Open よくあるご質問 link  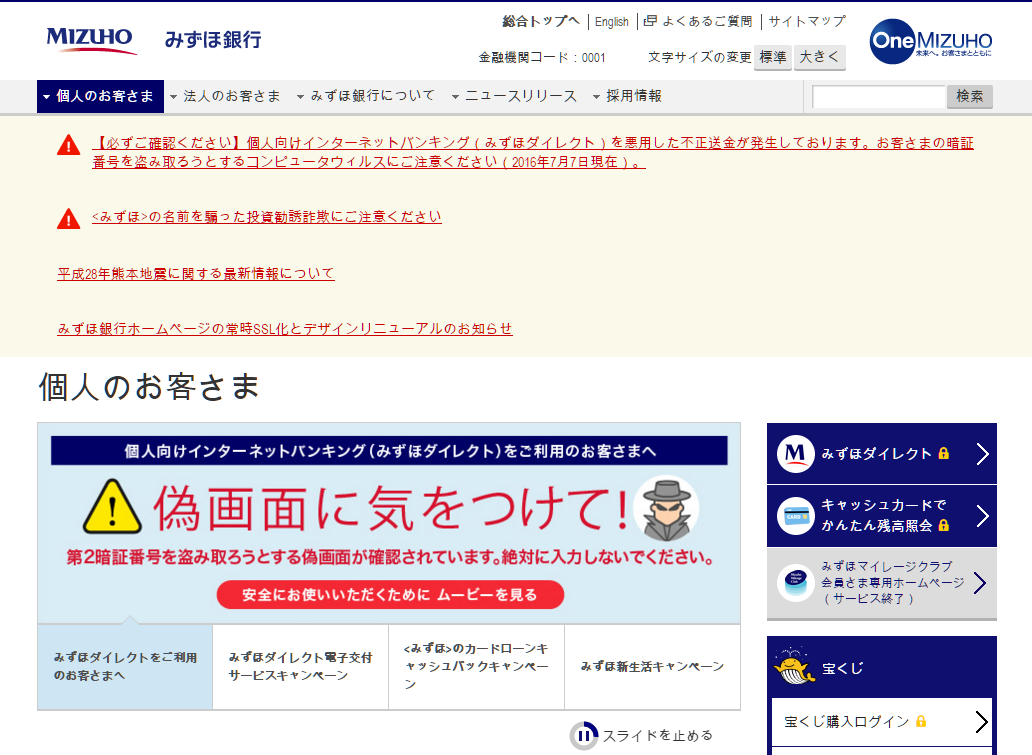707,21
